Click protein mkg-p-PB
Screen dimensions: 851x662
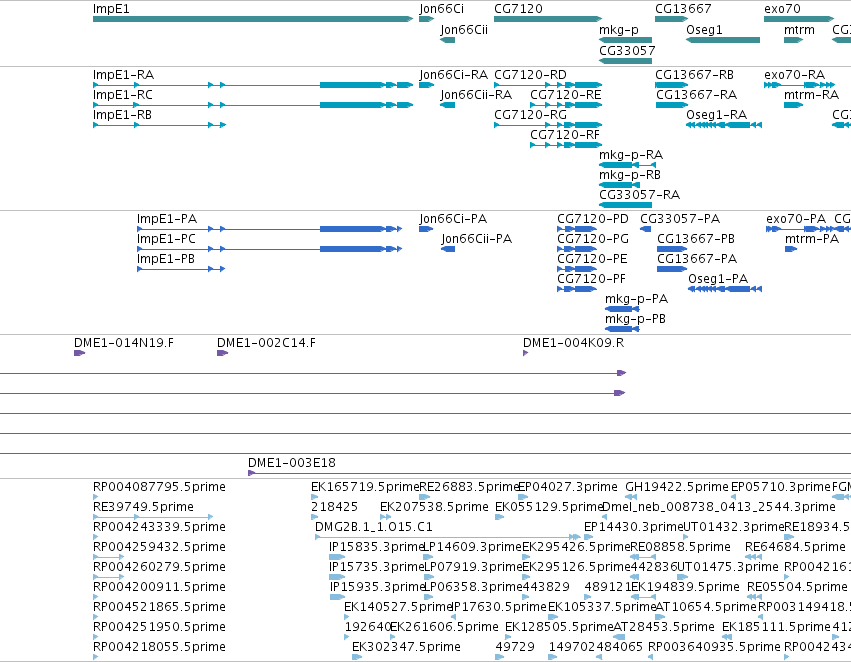click(622, 329)
